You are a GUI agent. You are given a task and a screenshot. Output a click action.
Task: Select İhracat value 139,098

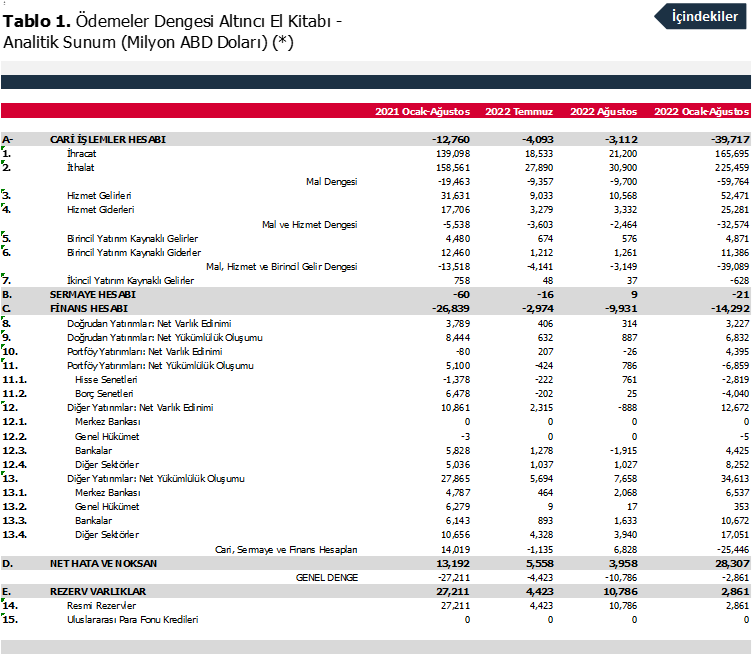(x=453, y=153)
